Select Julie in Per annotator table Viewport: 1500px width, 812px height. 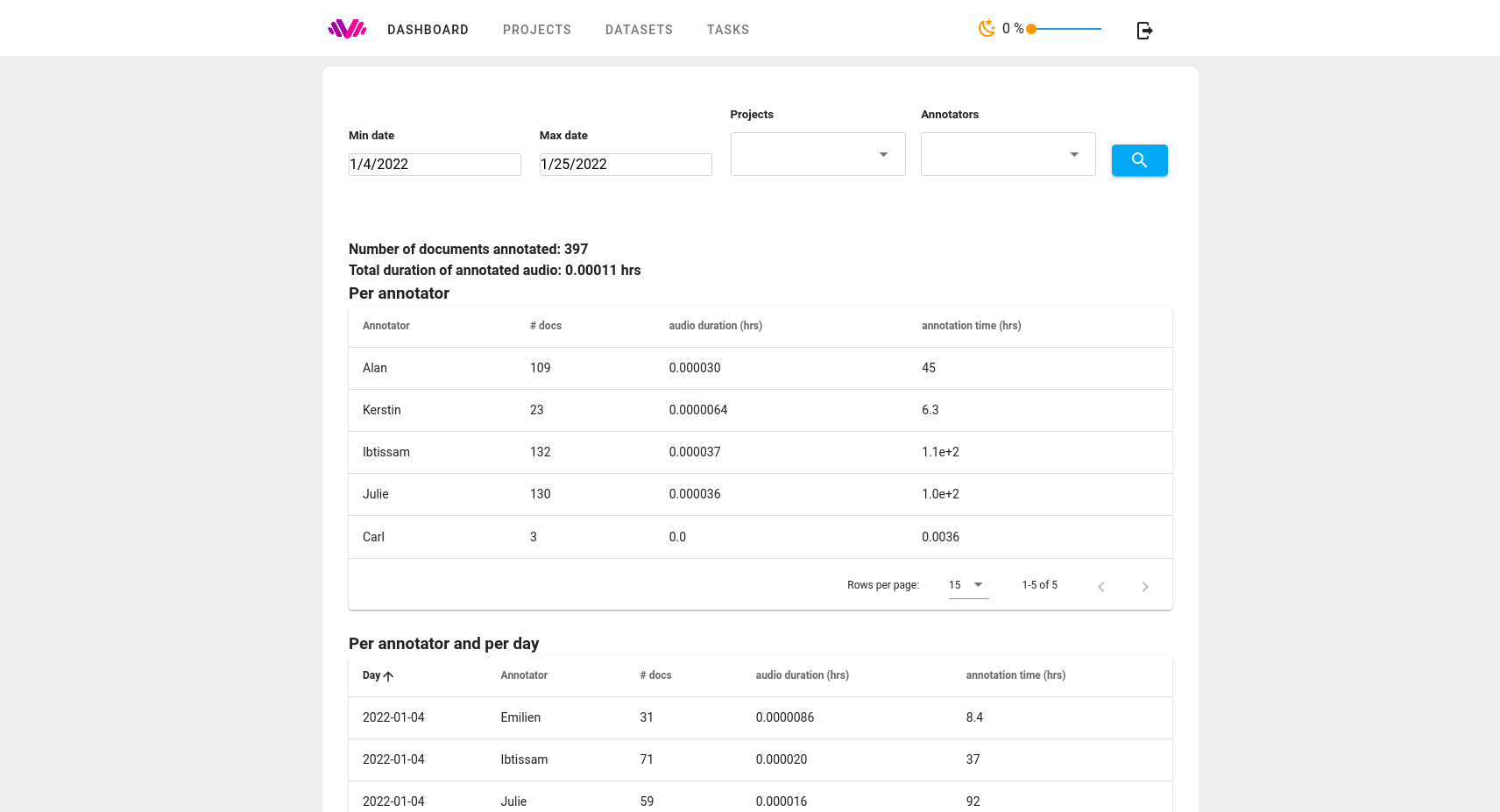point(376,494)
